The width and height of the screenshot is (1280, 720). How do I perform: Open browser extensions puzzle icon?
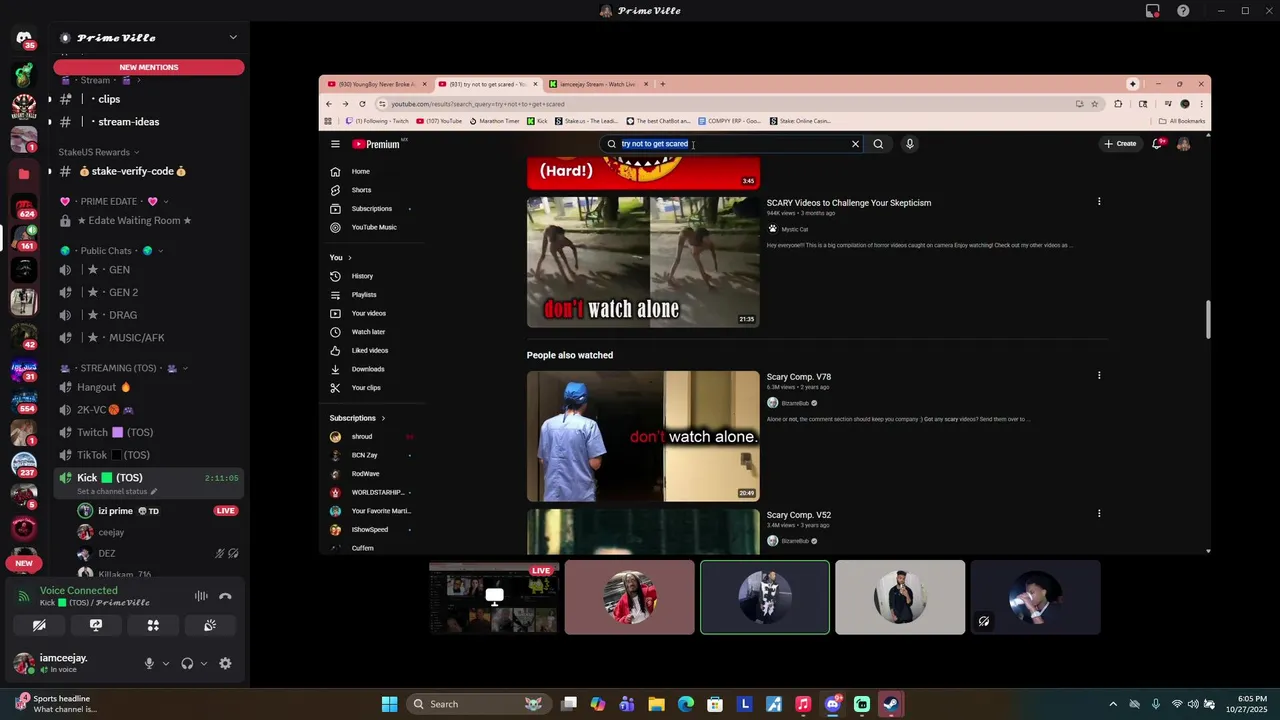[1118, 104]
